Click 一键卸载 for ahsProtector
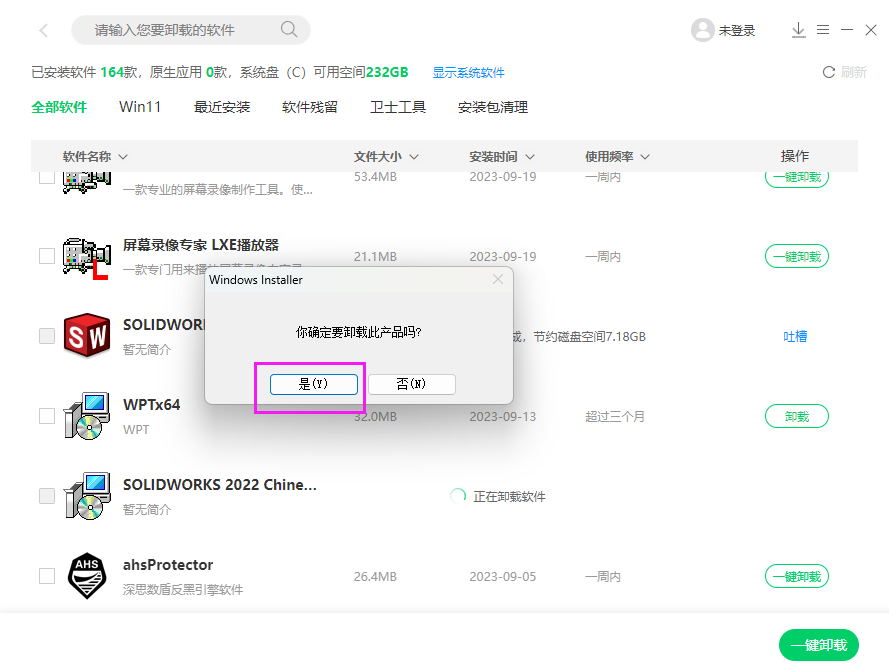 [797, 576]
